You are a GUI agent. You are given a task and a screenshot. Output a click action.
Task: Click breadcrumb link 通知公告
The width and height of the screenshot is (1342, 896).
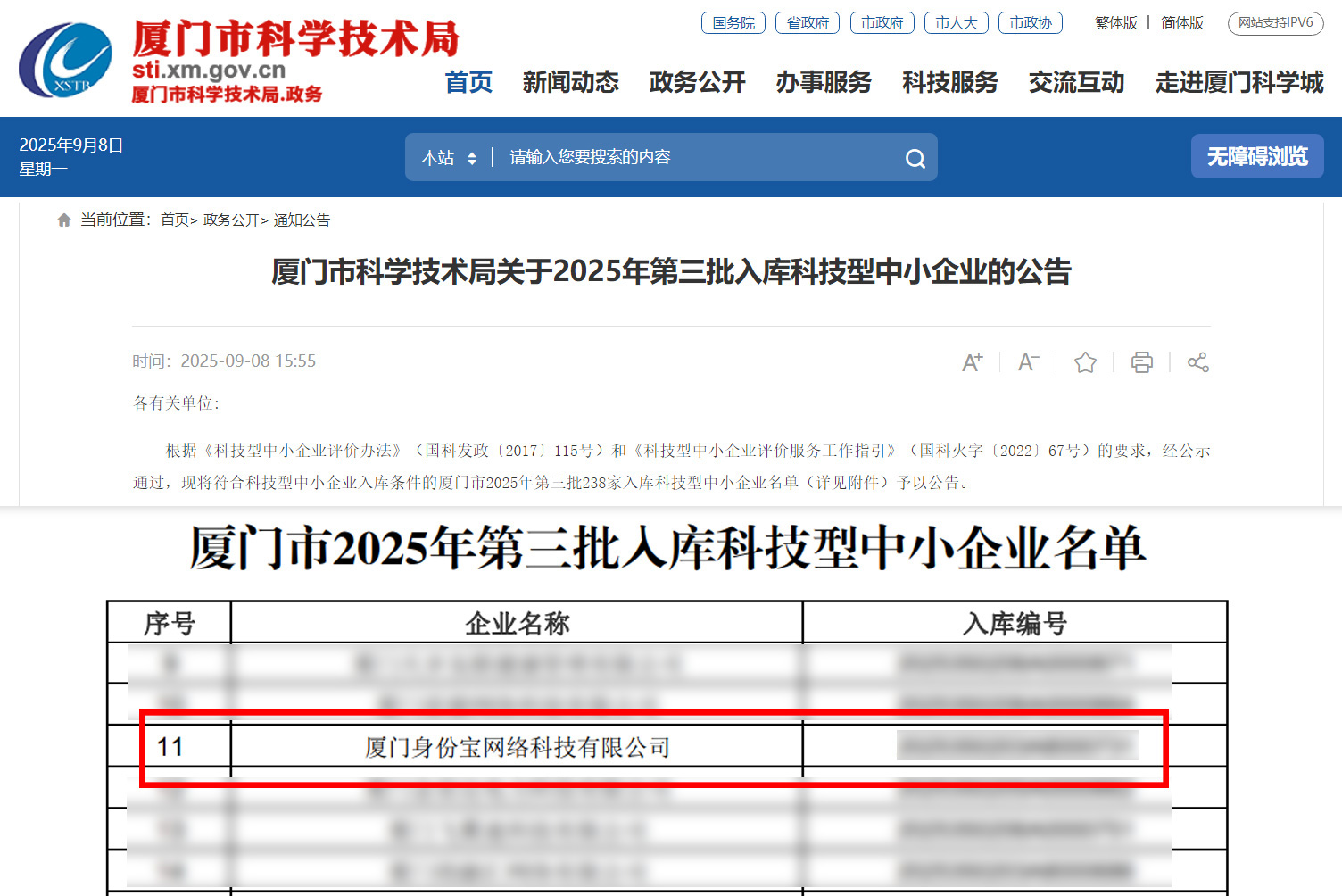coord(302,220)
